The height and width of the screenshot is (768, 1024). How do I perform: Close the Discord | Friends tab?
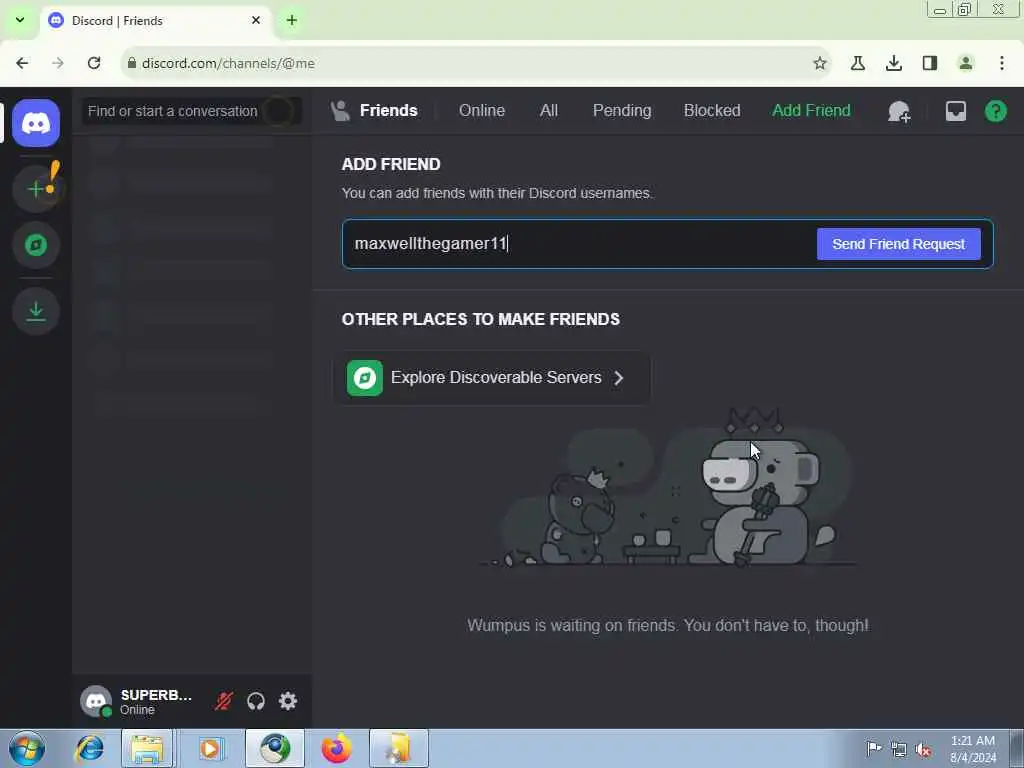256,20
